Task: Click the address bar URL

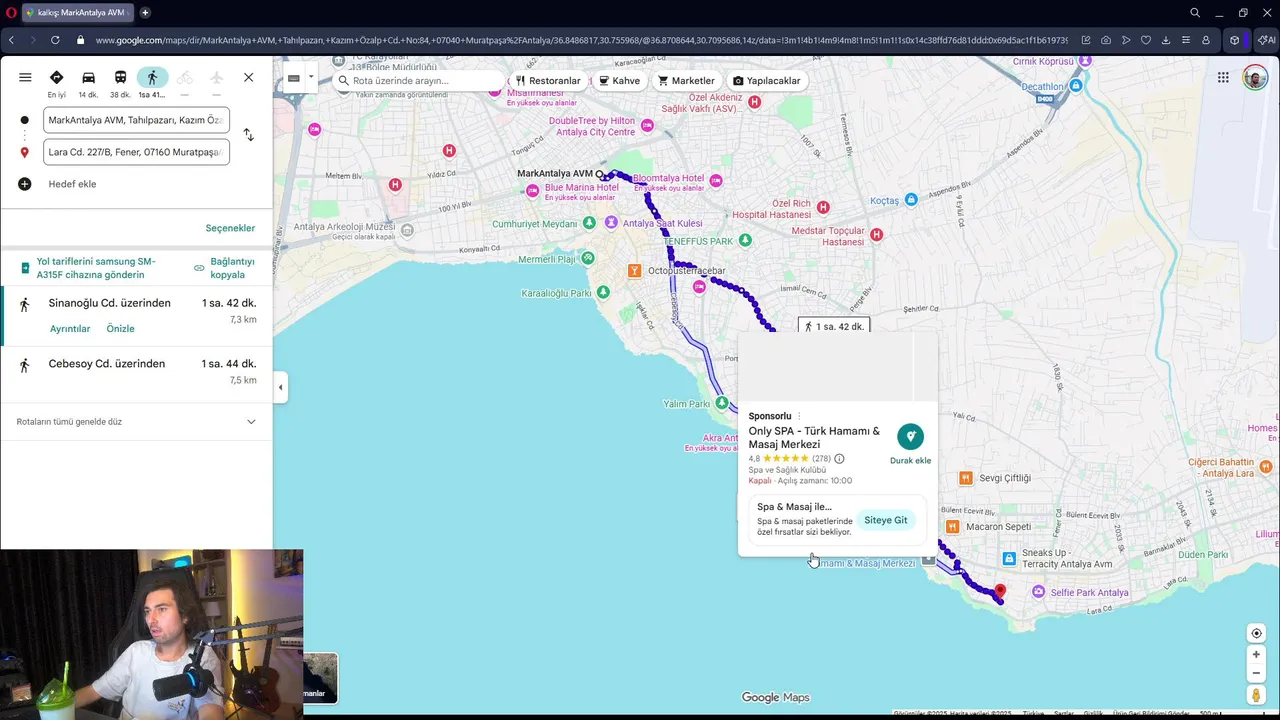Action: [582, 40]
